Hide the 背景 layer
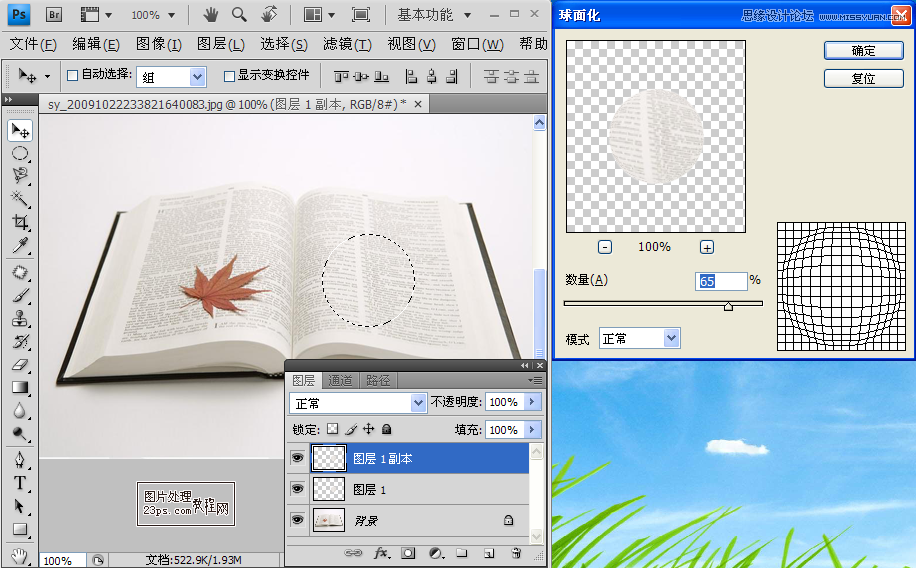Screen dimensions: 916x568 [x=298, y=519]
